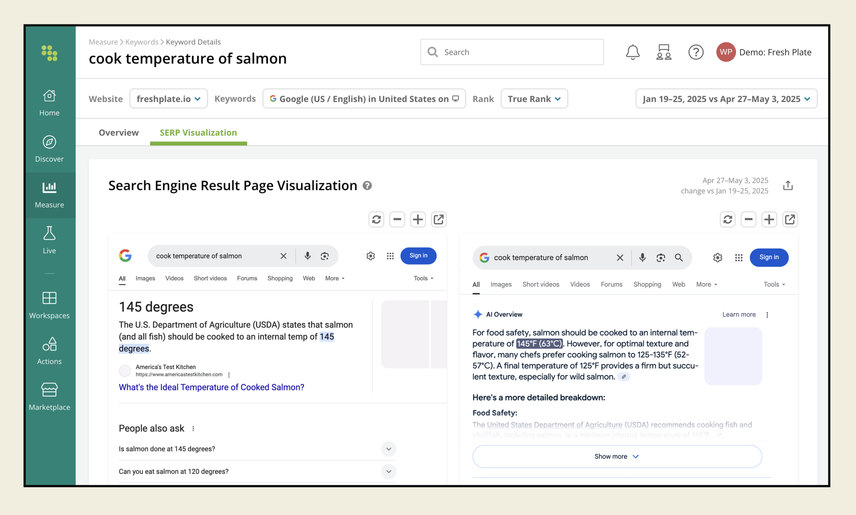Open the date range comparison dropdown
Viewport: 856px width, 515px height.
pos(726,99)
